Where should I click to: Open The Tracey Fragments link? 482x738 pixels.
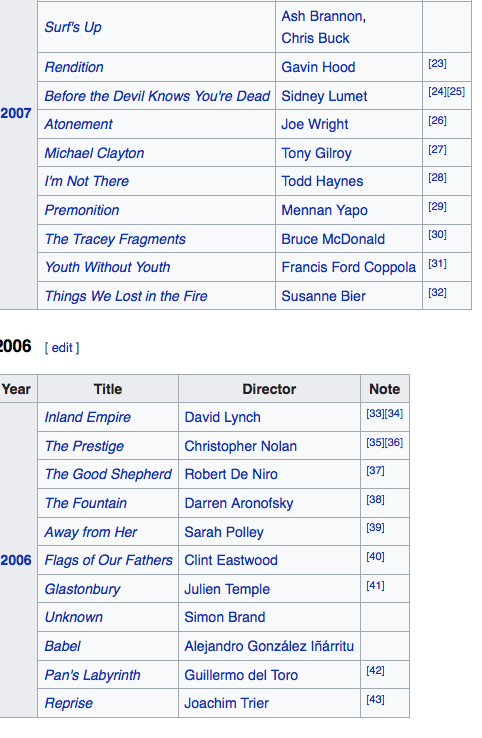coord(115,239)
